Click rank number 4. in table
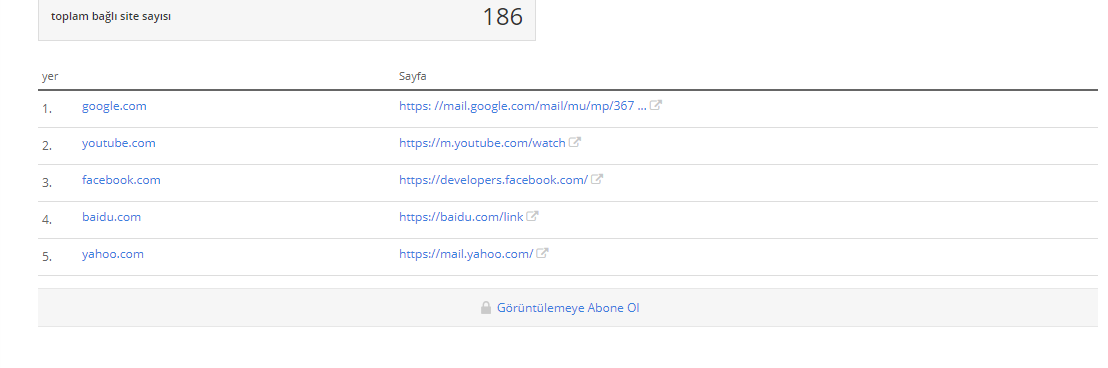 (x=47, y=220)
